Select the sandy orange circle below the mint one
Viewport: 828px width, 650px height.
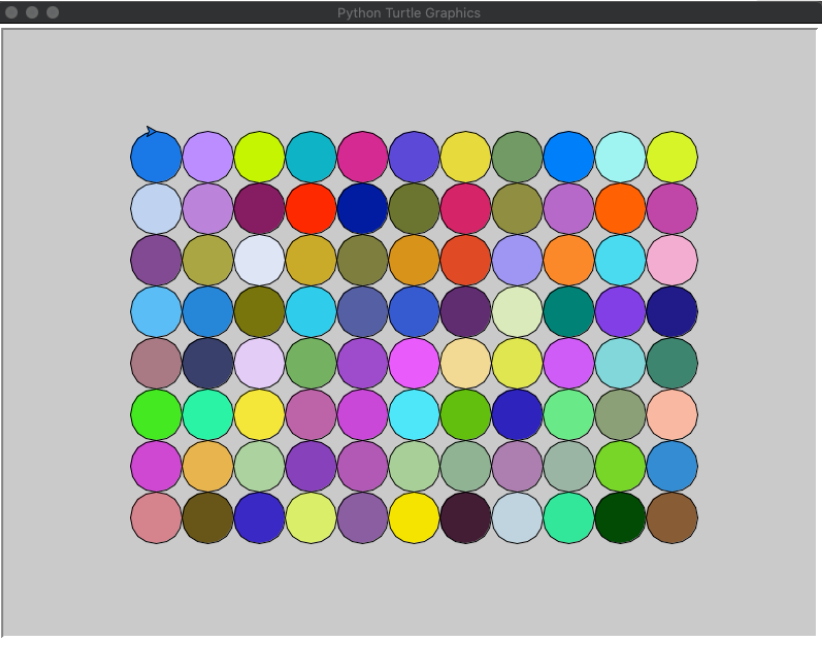208,467
